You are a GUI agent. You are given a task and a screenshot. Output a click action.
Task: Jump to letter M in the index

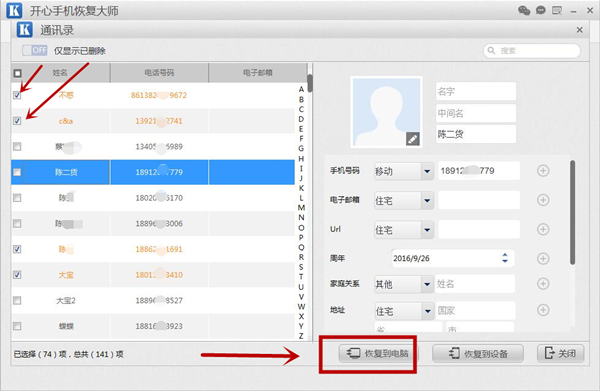pos(301,207)
